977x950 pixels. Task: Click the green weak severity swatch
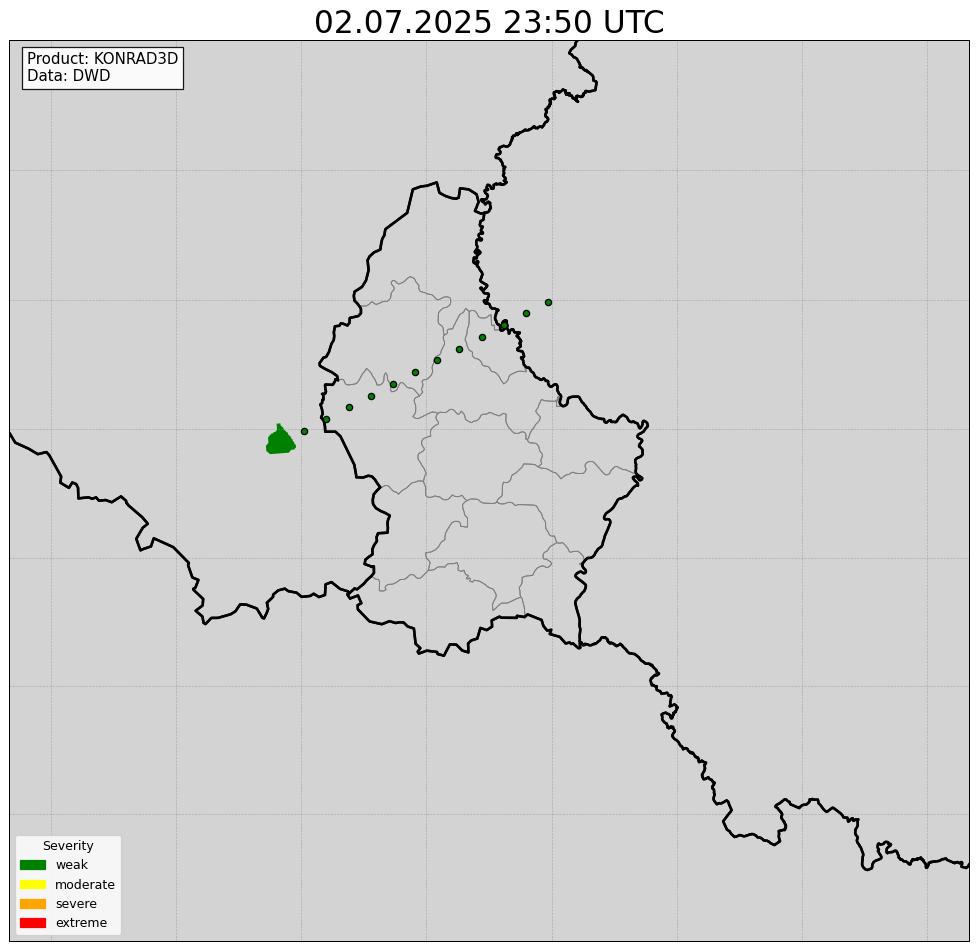(33, 865)
